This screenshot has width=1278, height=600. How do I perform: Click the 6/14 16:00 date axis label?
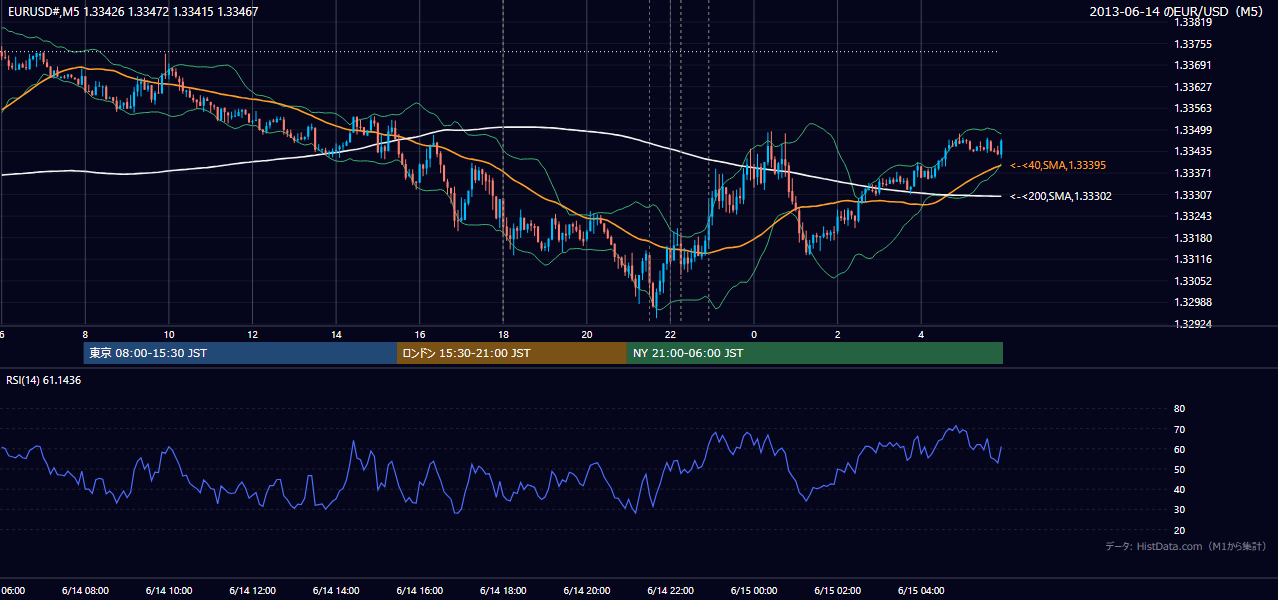(420, 590)
